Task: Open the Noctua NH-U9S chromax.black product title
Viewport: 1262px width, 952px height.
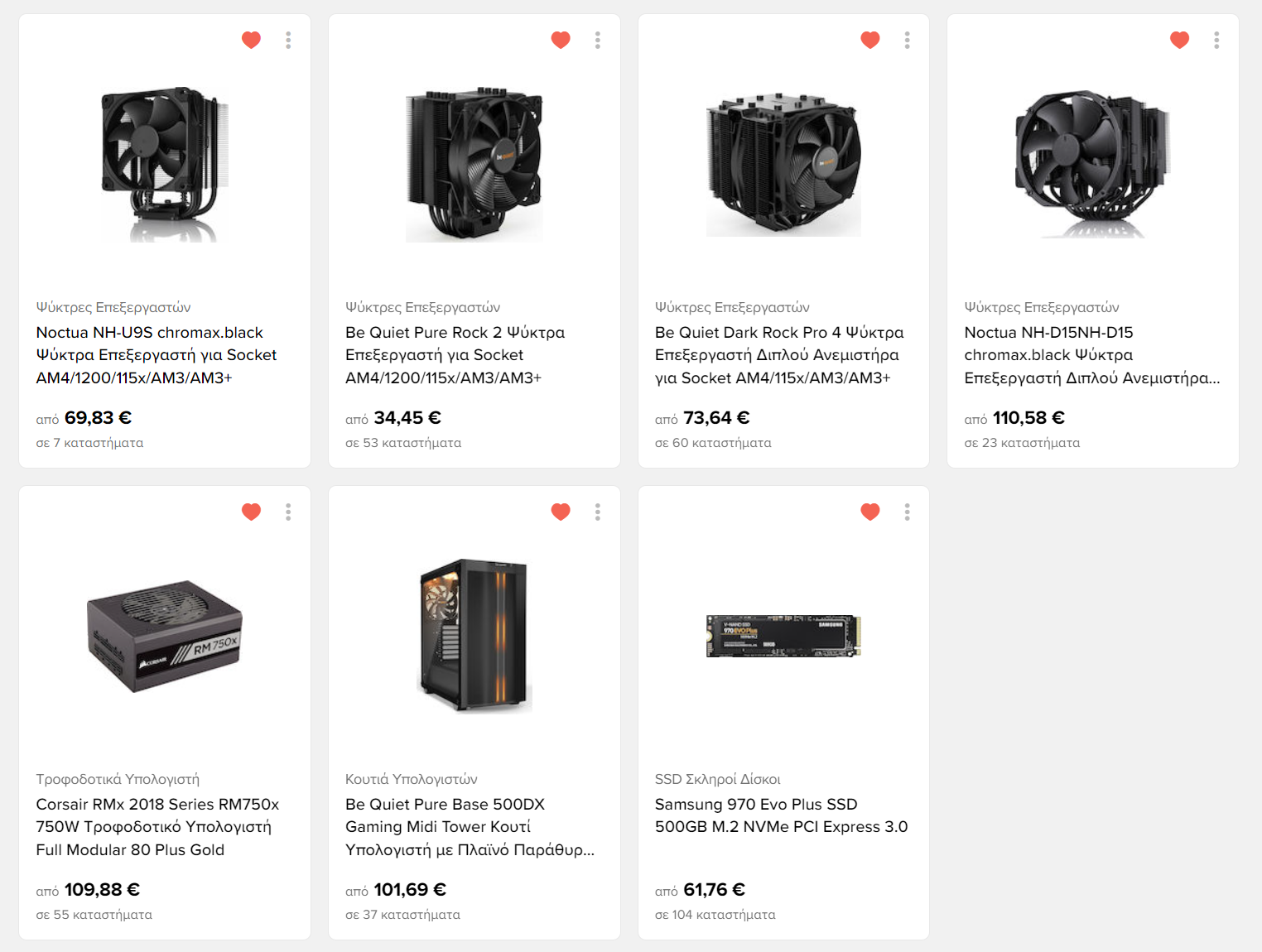Action: pos(157,355)
